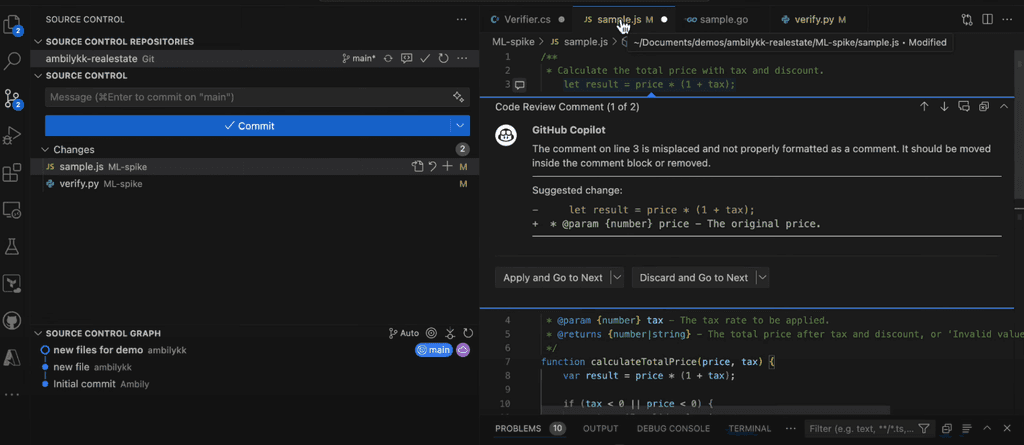
Task: Refresh the Source Control Graph
Action: click(x=468, y=333)
